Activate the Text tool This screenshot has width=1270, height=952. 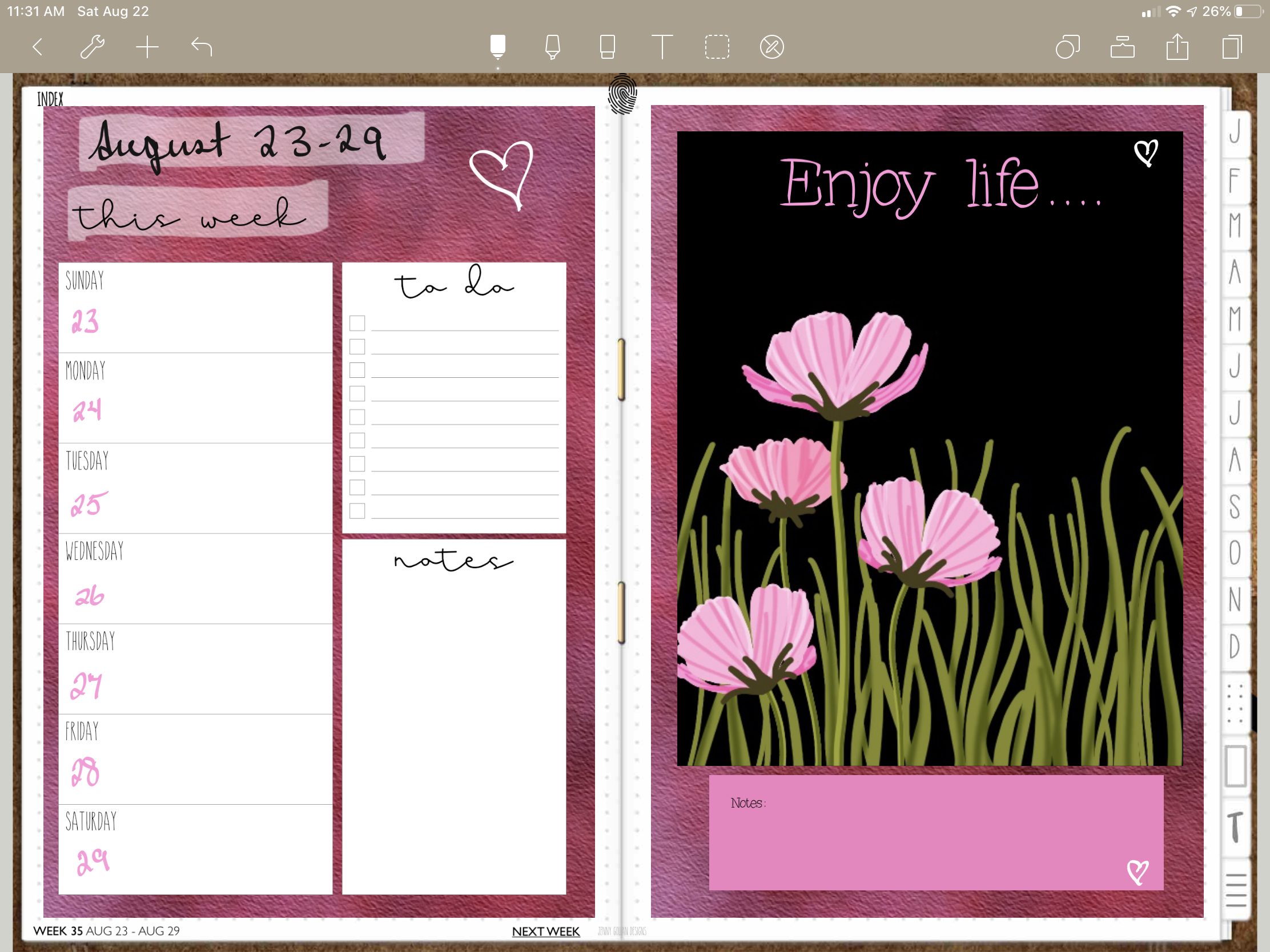coord(662,46)
